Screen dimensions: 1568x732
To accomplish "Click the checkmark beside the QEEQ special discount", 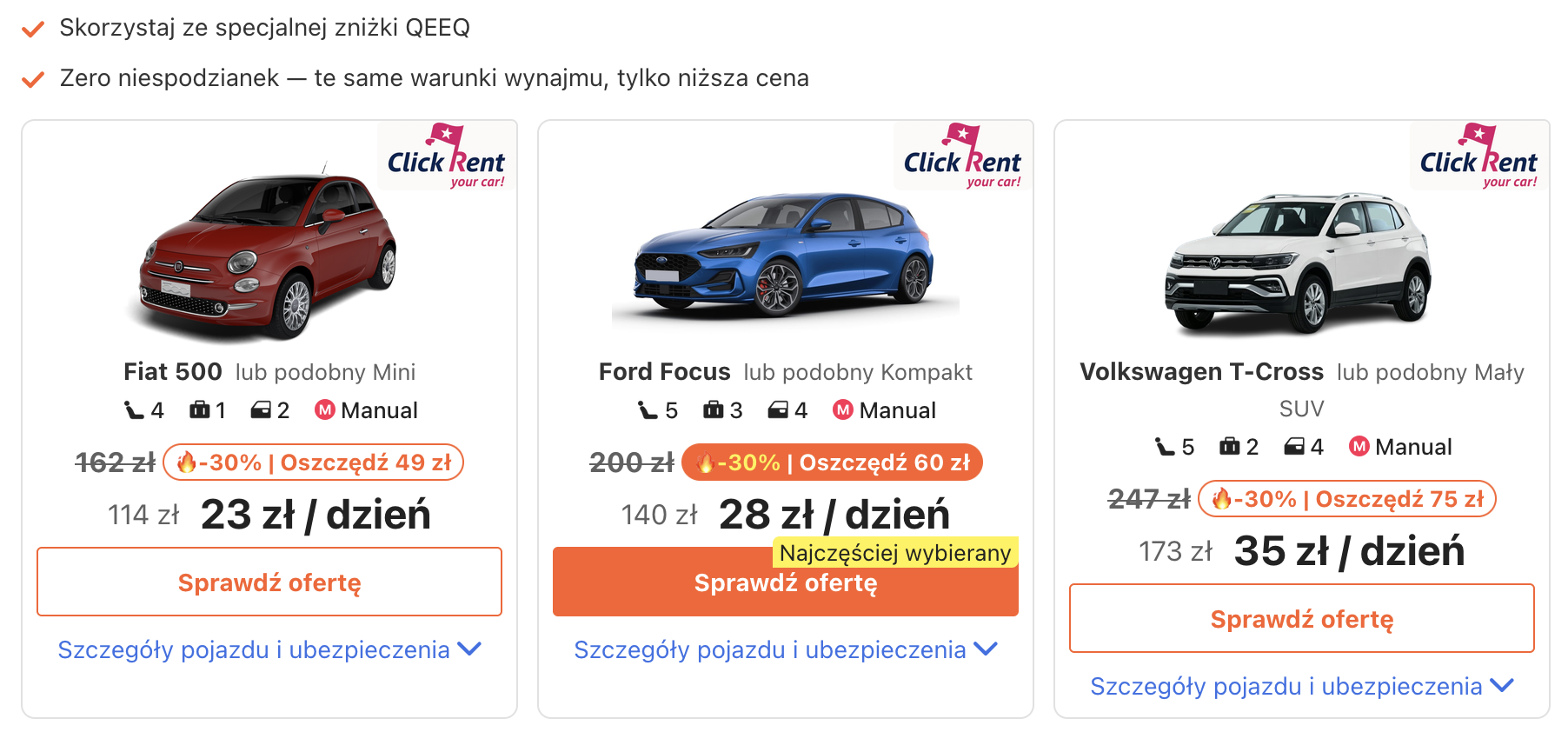I will click(33, 30).
